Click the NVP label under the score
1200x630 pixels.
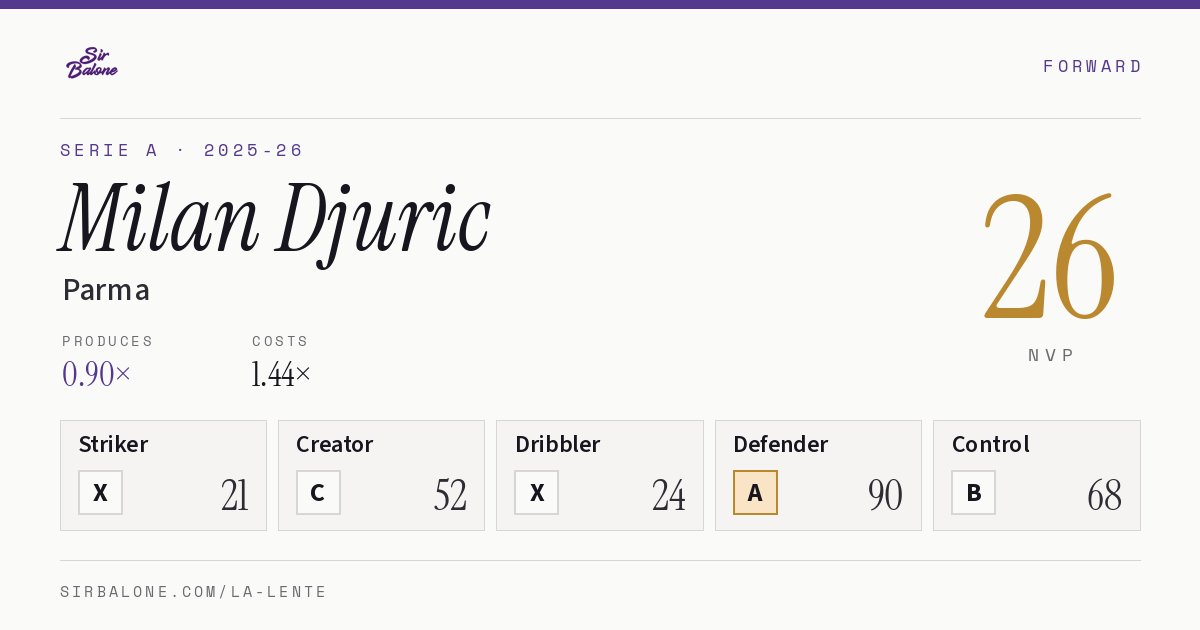1051,355
